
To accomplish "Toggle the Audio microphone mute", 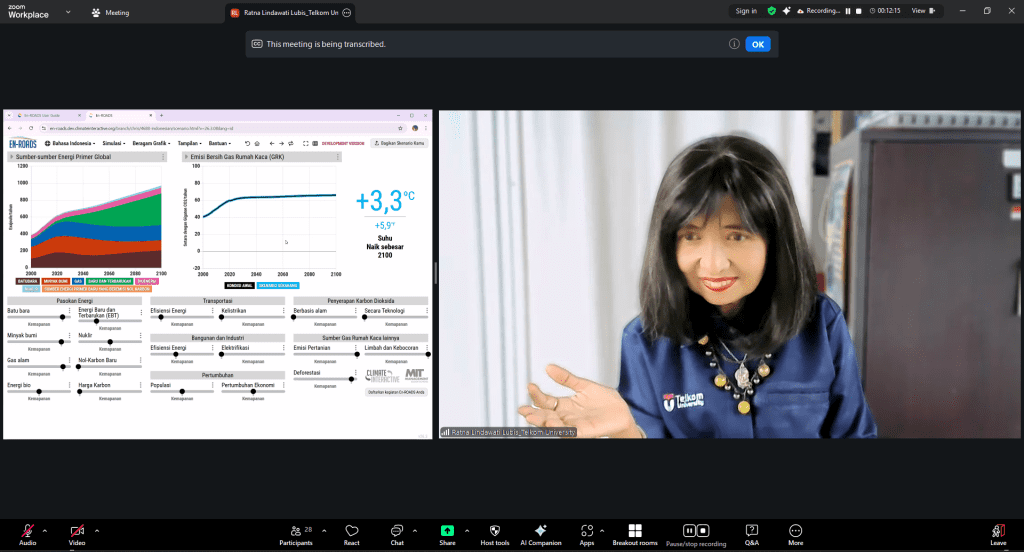I will [x=27, y=531].
